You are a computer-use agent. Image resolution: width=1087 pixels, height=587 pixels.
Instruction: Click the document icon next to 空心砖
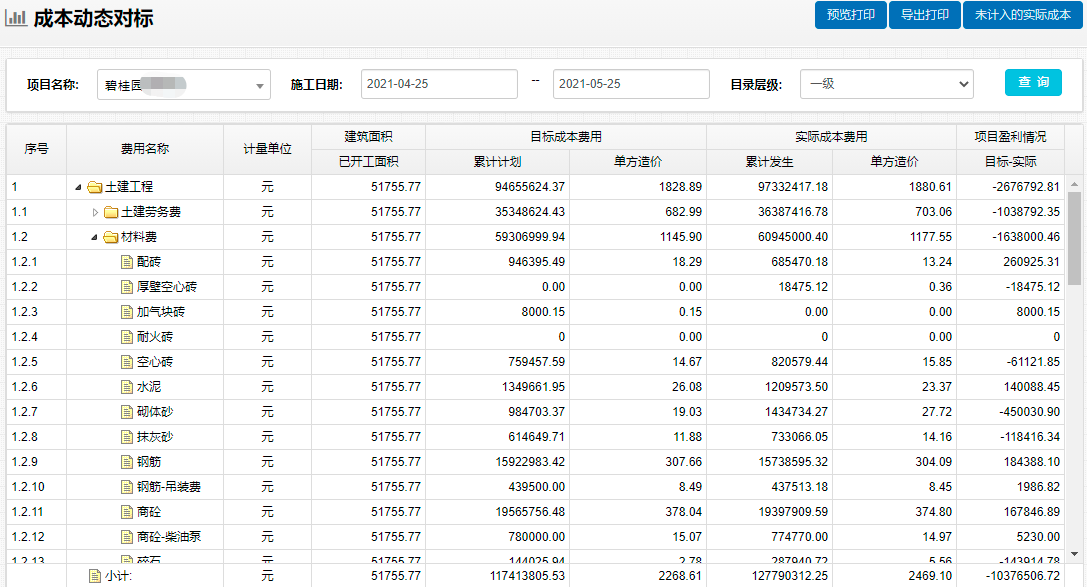point(127,362)
